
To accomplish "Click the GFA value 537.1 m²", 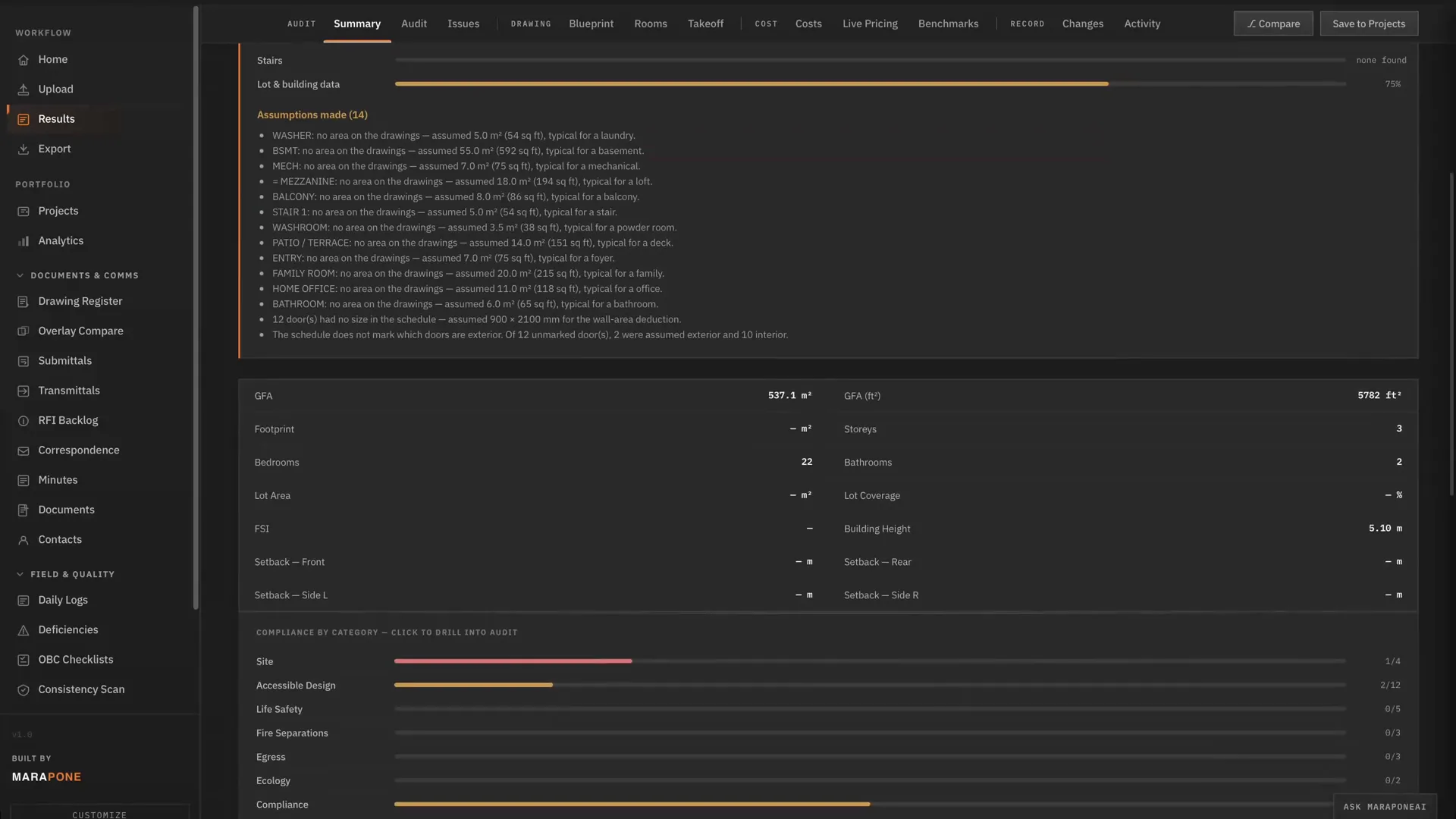I will [789, 396].
